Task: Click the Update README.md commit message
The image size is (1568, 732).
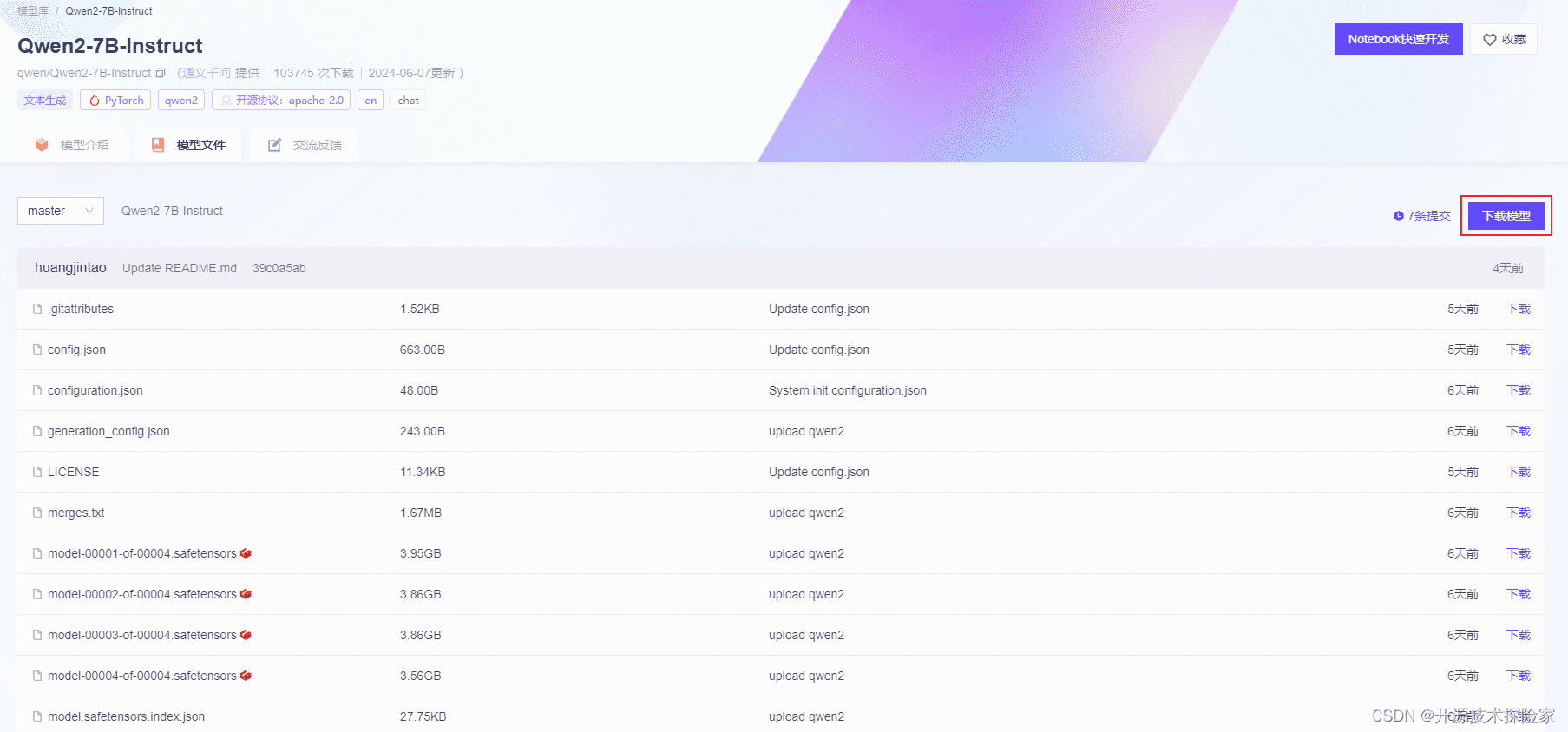Action: pos(180,268)
